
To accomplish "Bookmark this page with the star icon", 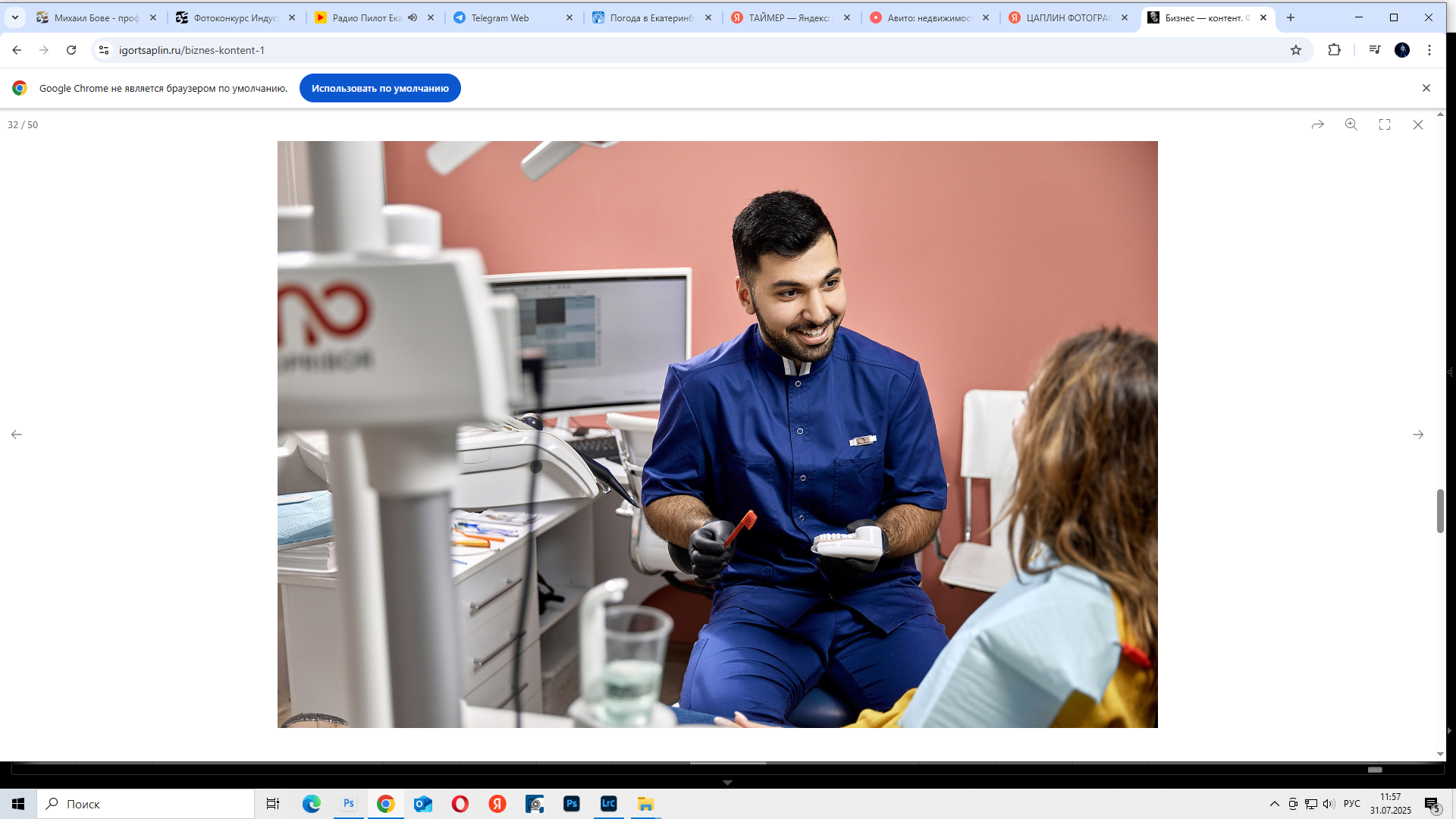I will pyautogui.click(x=1296, y=50).
